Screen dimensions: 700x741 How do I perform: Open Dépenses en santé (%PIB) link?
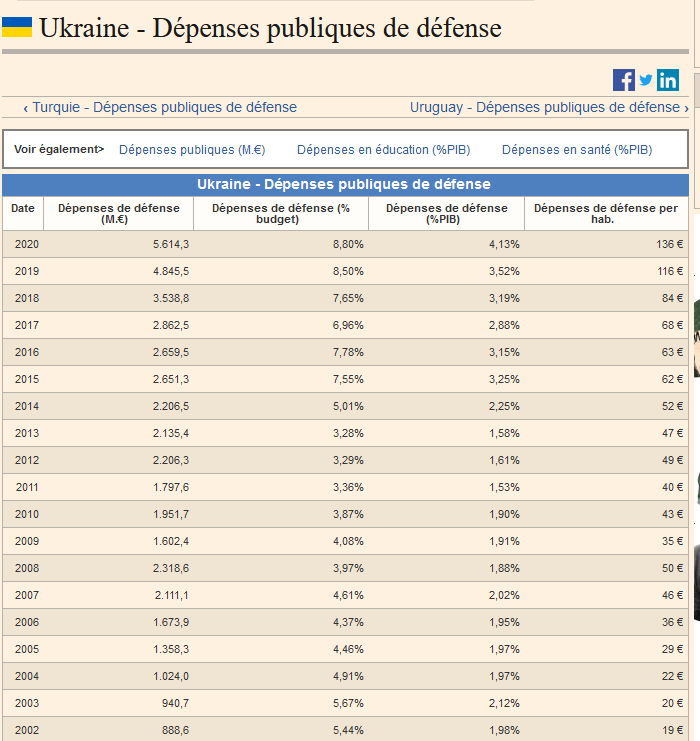tap(577, 150)
